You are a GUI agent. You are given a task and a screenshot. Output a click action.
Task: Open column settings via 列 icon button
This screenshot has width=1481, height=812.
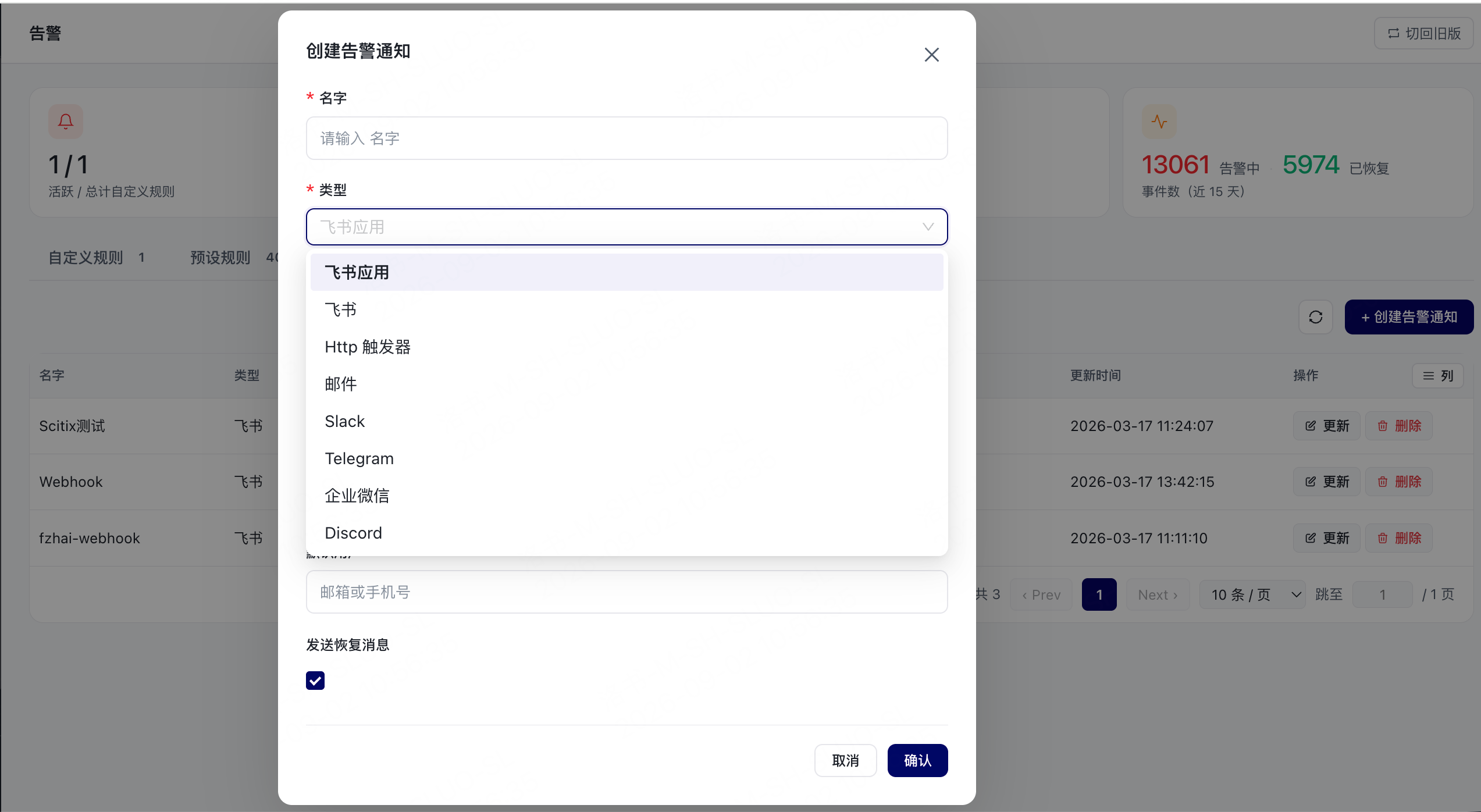click(x=1437, y=376)
